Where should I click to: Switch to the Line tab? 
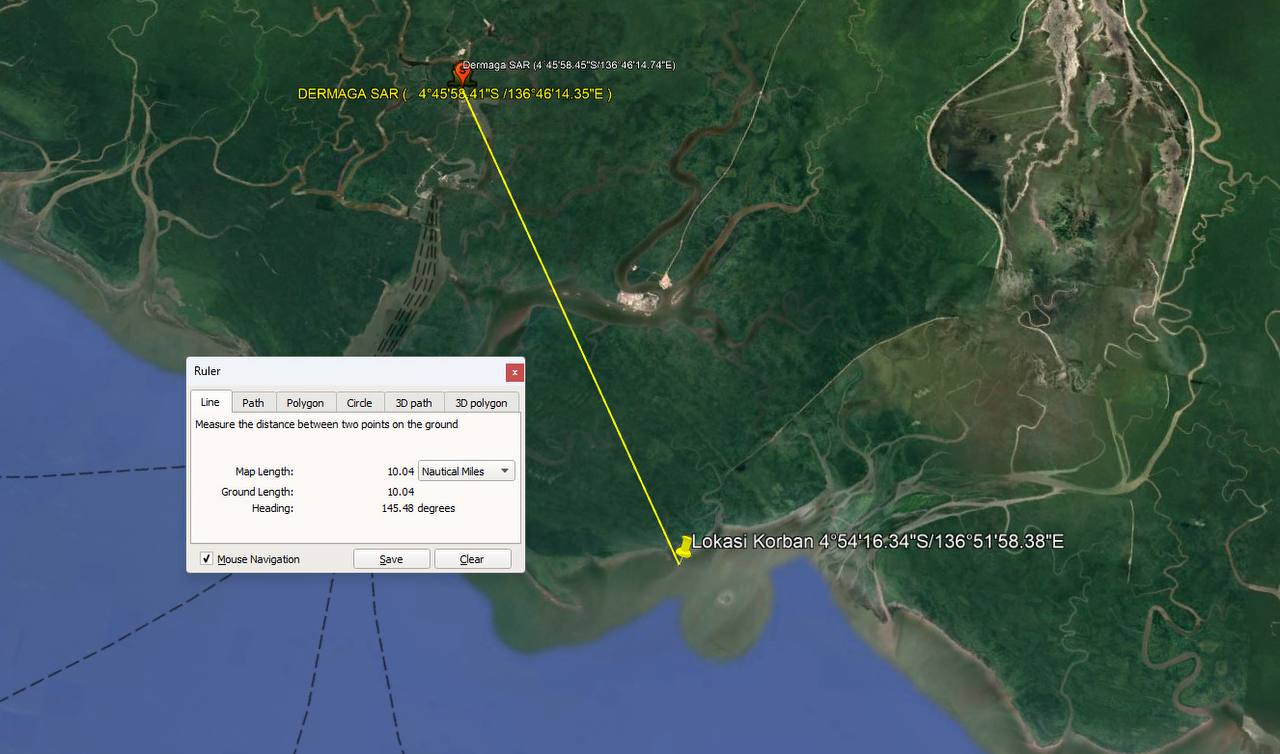coord(210,402)
